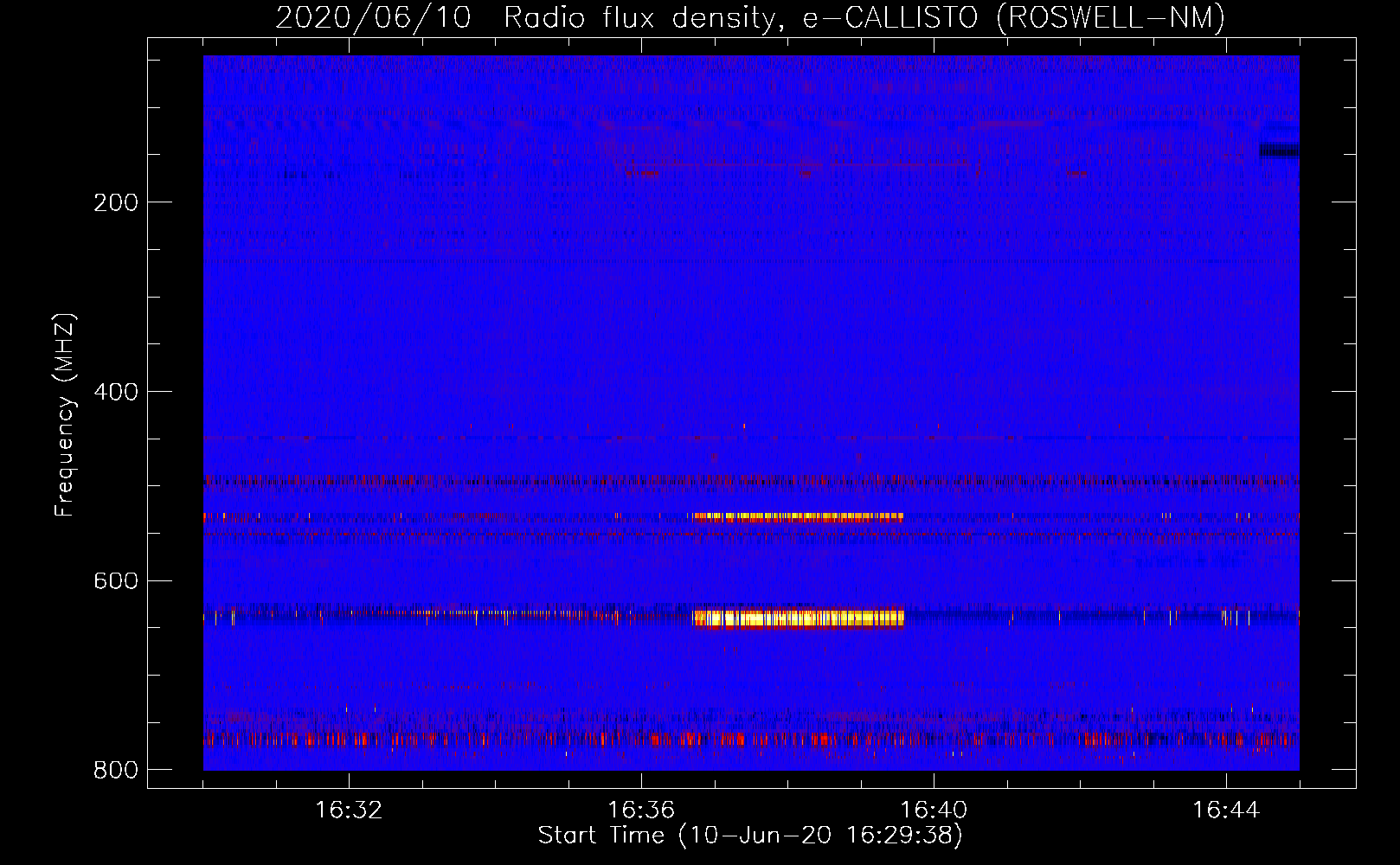Click the yellow burst band near 530 MHz

click(x=796, y=517)
